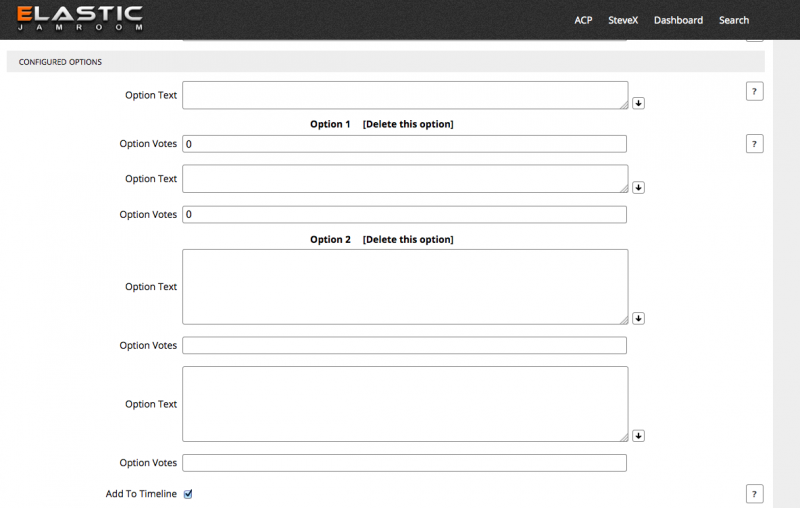
Task: Focus the first Option Votes field containing 0
Action: (x=404, y=144)
